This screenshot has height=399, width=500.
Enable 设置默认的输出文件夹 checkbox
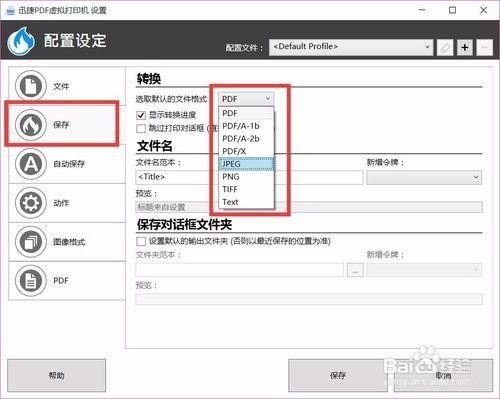click(x=141, y=241)
